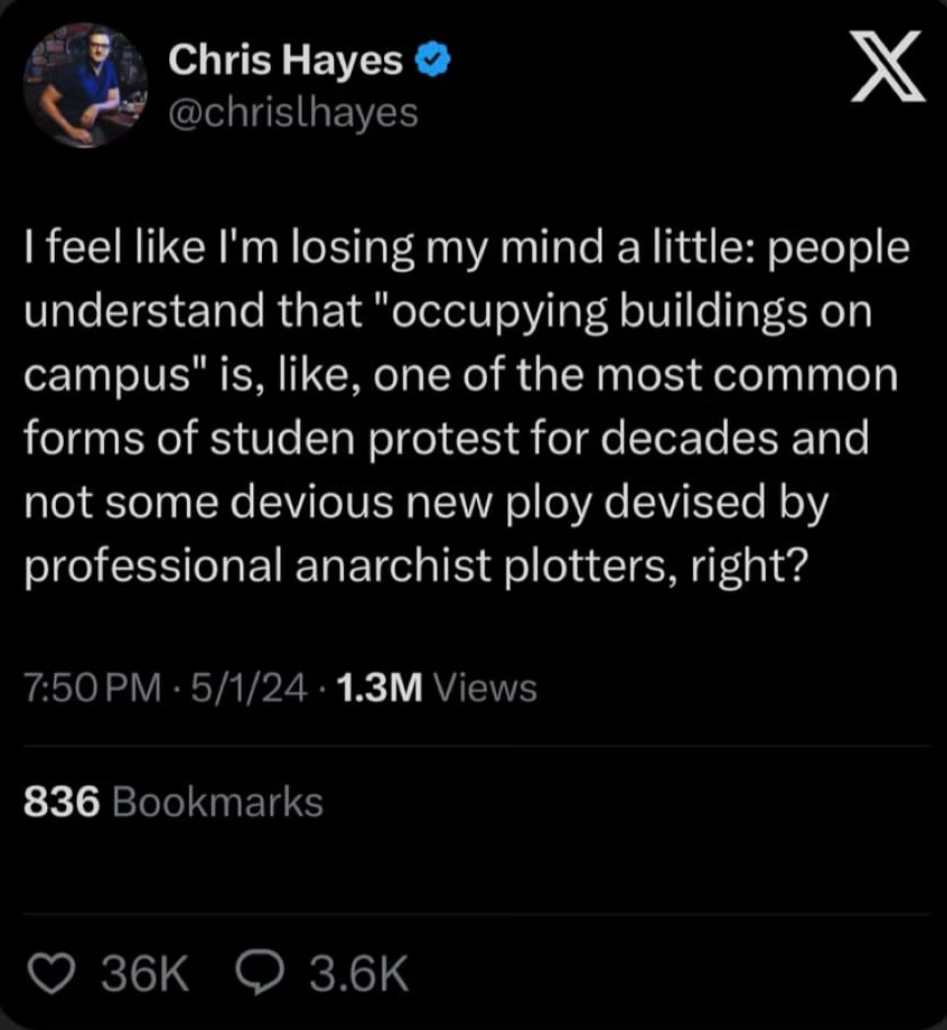Click the quoted phrase "occupying buildings on

tap(623, 312)
